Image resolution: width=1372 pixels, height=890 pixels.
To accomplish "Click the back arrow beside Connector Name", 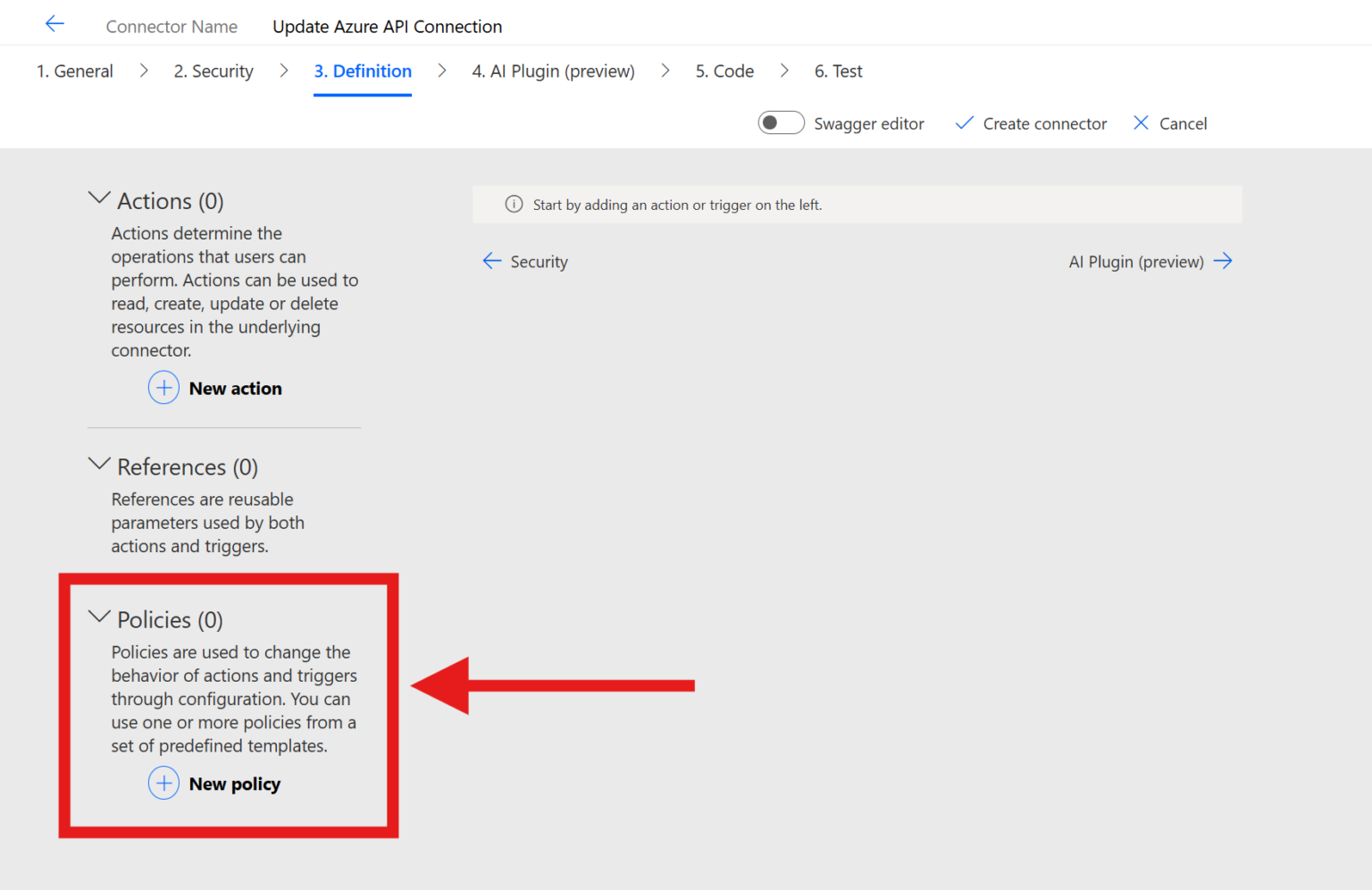I will point(54,24).
